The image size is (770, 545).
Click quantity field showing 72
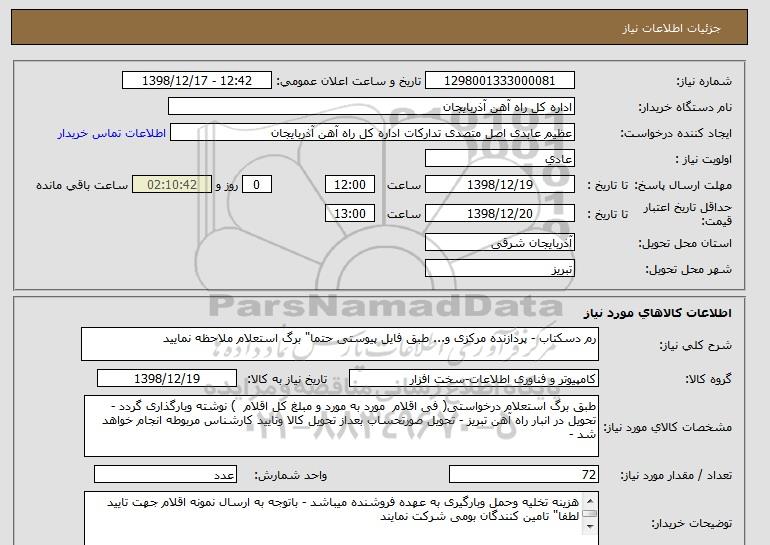point(524,475)
